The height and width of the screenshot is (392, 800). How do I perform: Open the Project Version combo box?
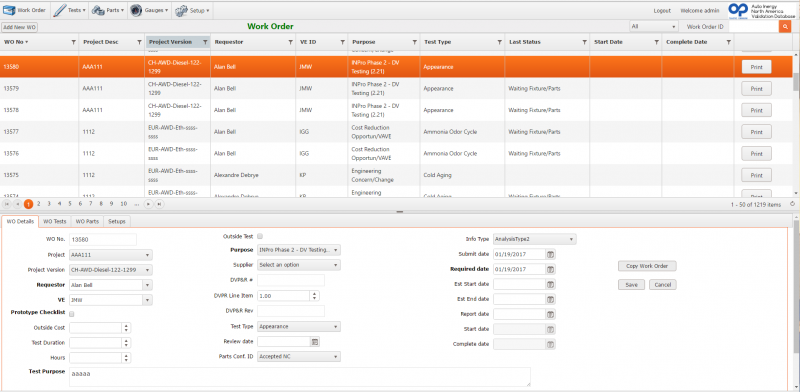click(111, 270)
